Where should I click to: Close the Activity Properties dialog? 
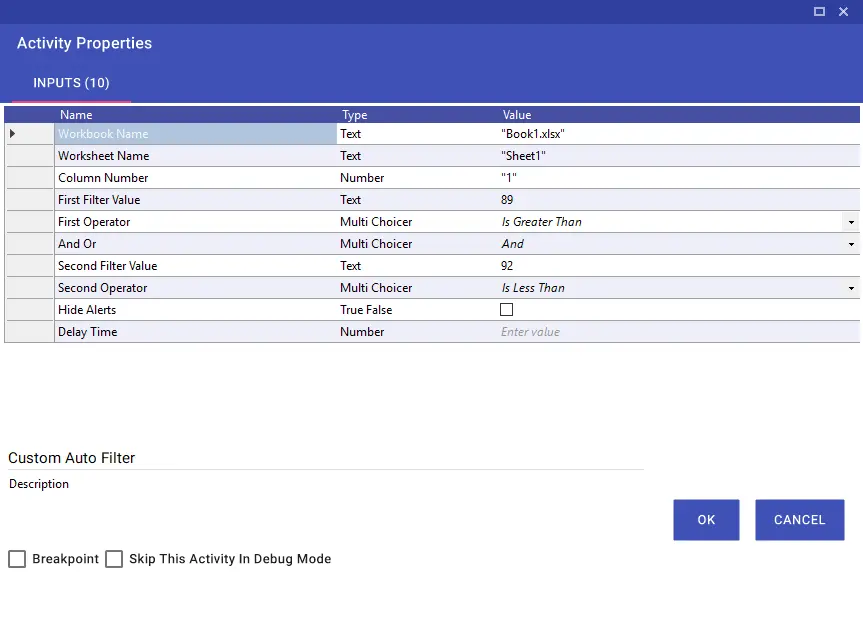coord(843,12)
